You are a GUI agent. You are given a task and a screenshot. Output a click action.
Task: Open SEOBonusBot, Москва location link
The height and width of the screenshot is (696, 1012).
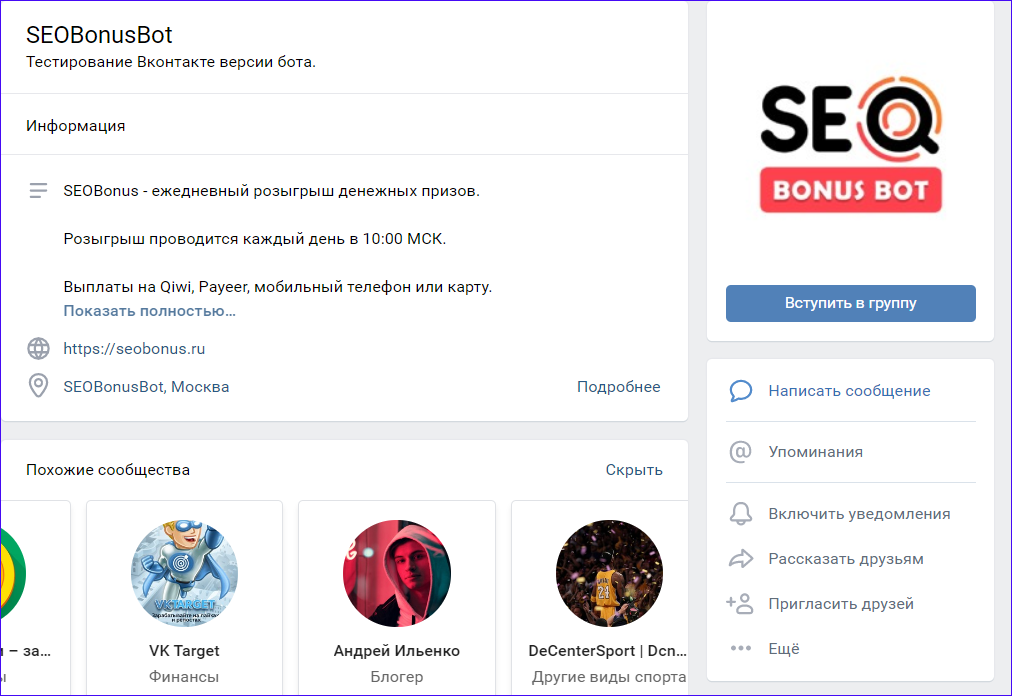[147, 387]
